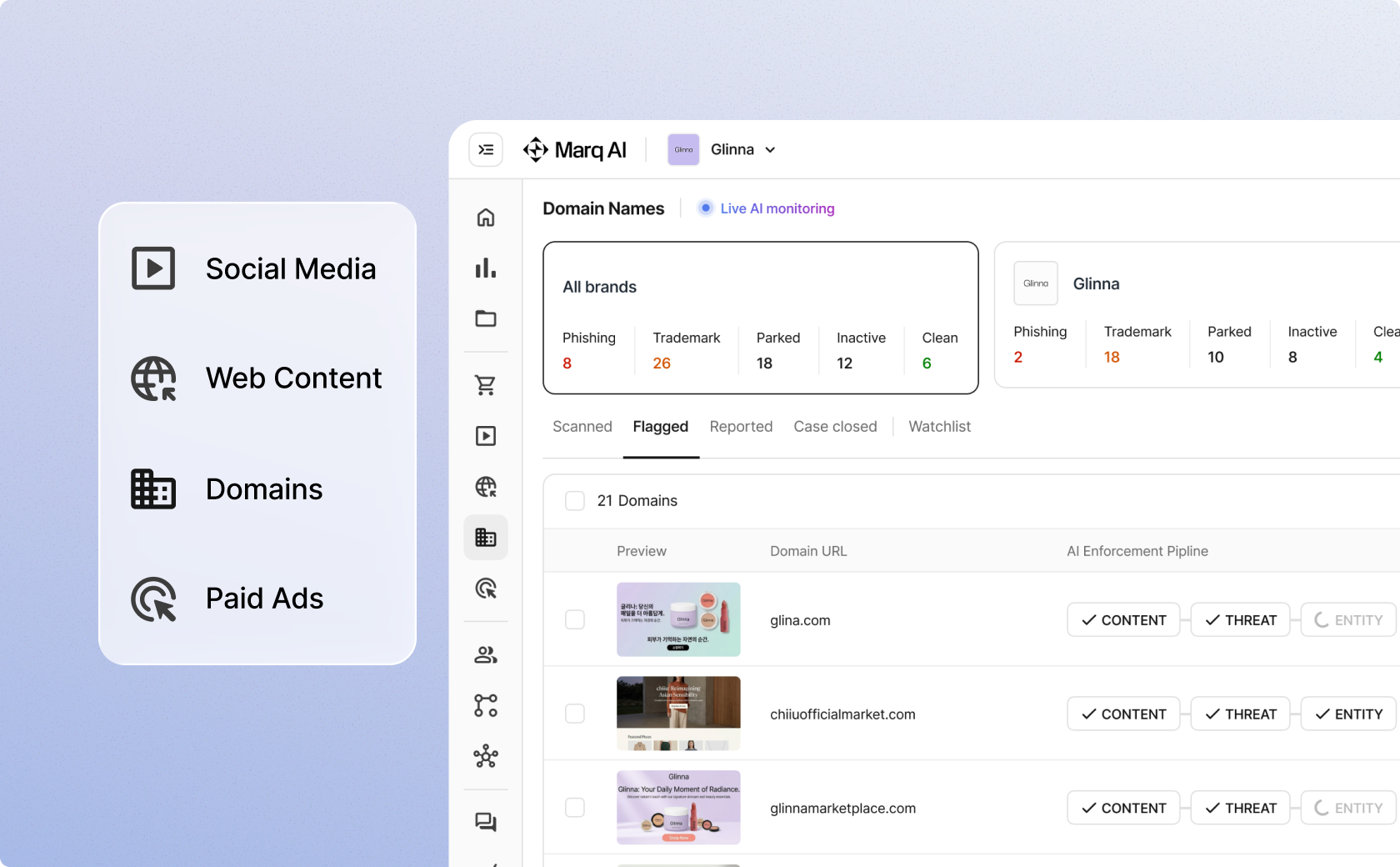Click the Domain URL column header
Screen dimensions: 1400x867
pos(808,551)
